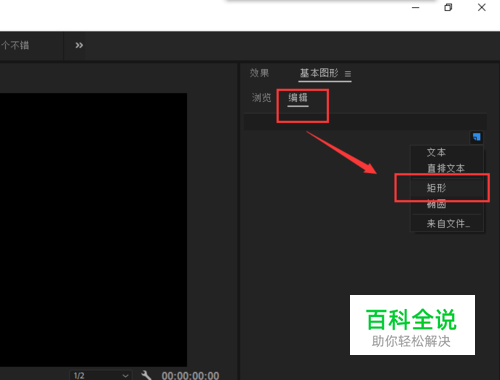
Task: Click the 00:00:00:00 timecode field
Action: [190, 376]
